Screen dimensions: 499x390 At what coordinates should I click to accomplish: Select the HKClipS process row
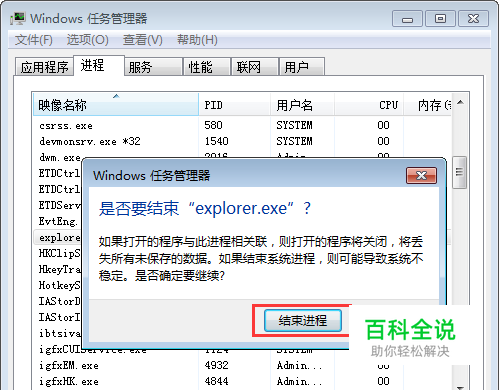pyautogui.click(x=58, y=253)
